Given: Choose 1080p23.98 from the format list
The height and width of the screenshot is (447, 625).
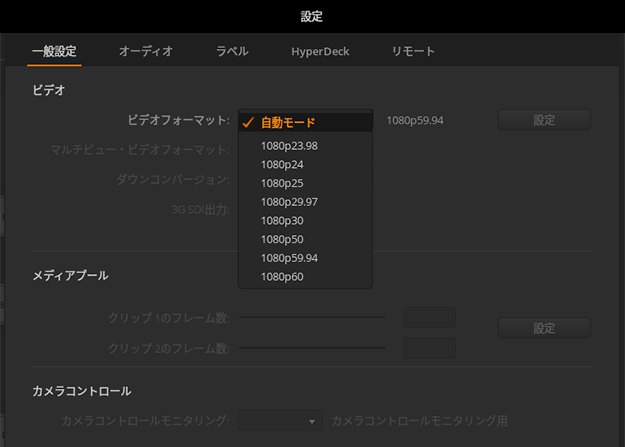Looking at the screenshot, I should (289, 146).
